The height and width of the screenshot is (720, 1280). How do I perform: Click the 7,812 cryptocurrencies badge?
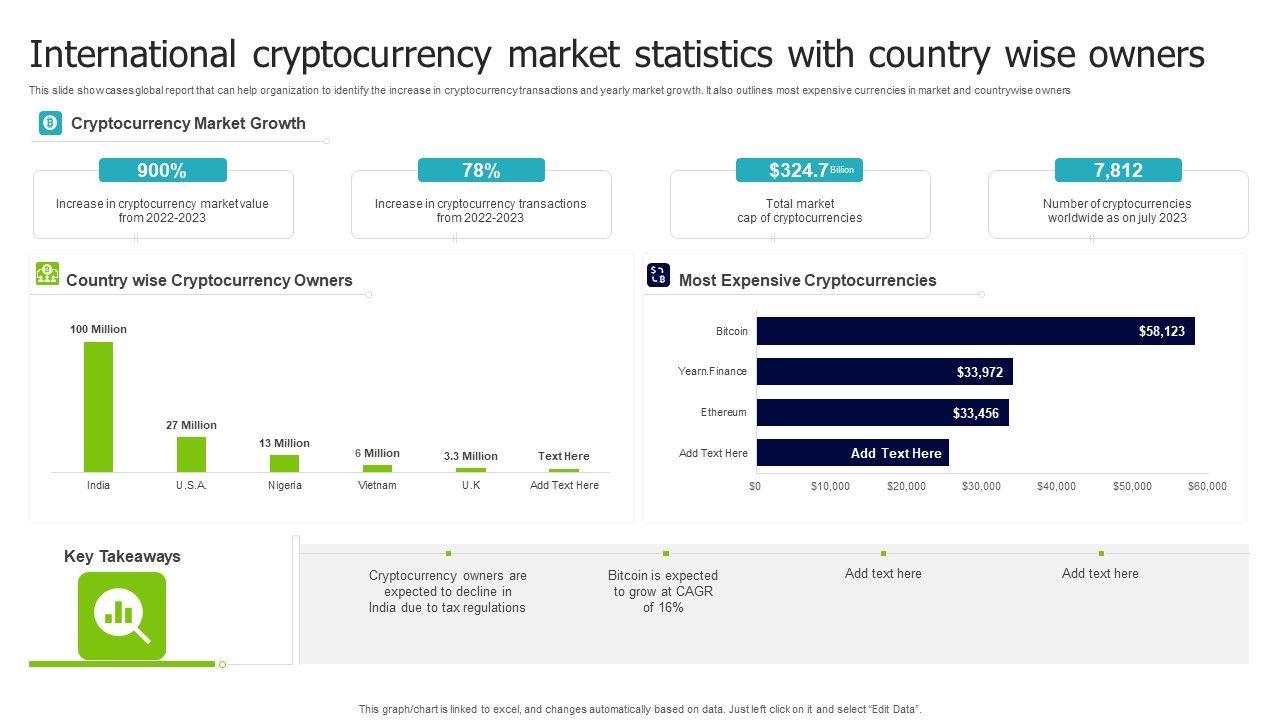pyautogui.click(x=1118, y=170)
